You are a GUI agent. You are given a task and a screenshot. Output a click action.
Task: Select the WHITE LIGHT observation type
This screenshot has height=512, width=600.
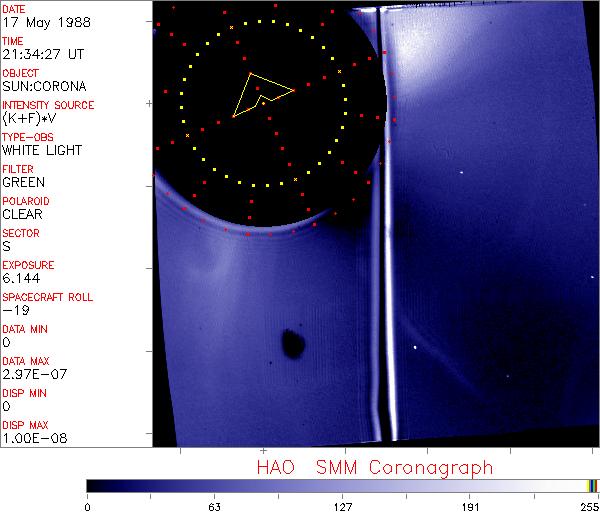point(41,151)
